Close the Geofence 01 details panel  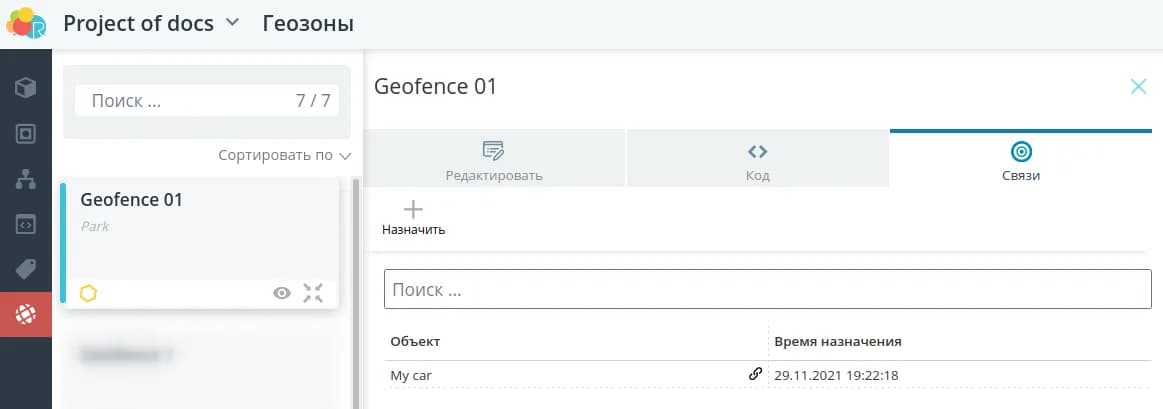click(1138, 87)
